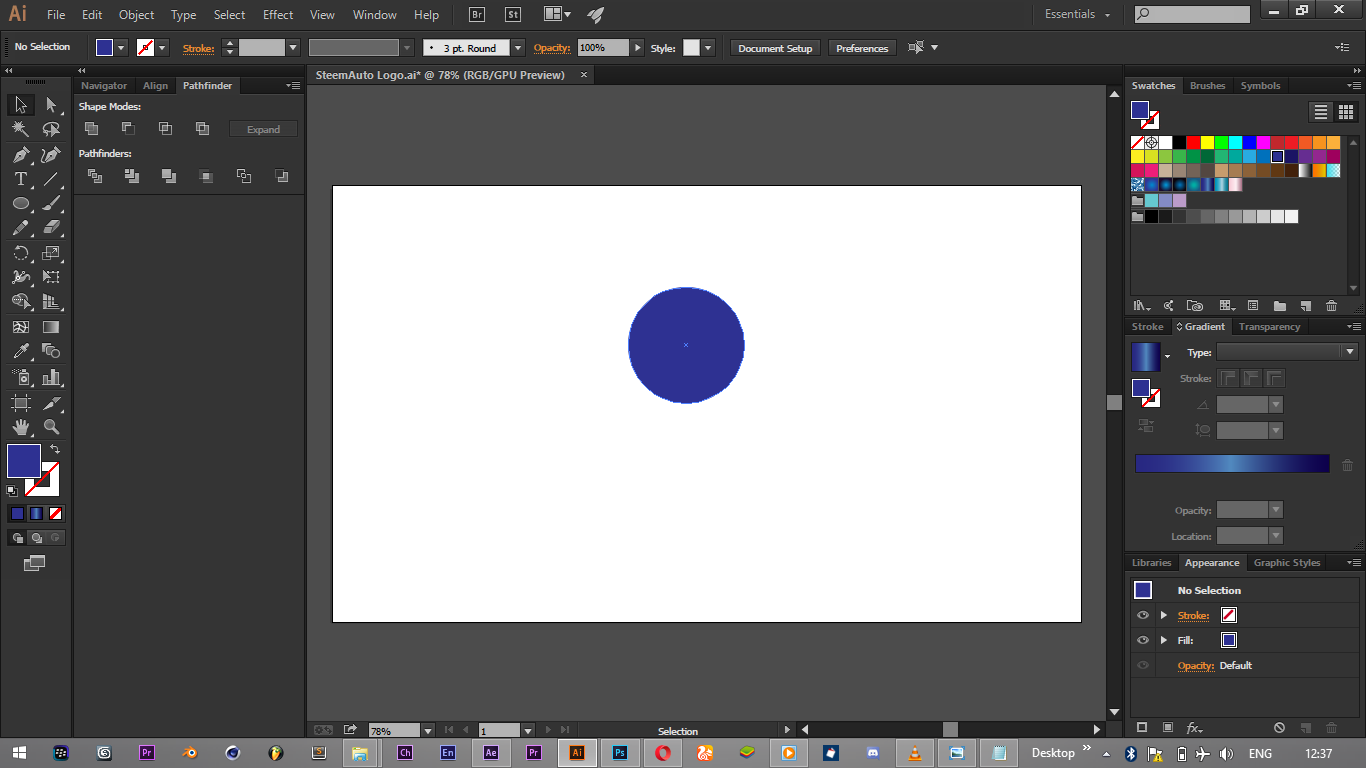Switch to the Brushes tab
Image resolution: width=1366 pixels, height=768 pixels.
(1207, 86)
